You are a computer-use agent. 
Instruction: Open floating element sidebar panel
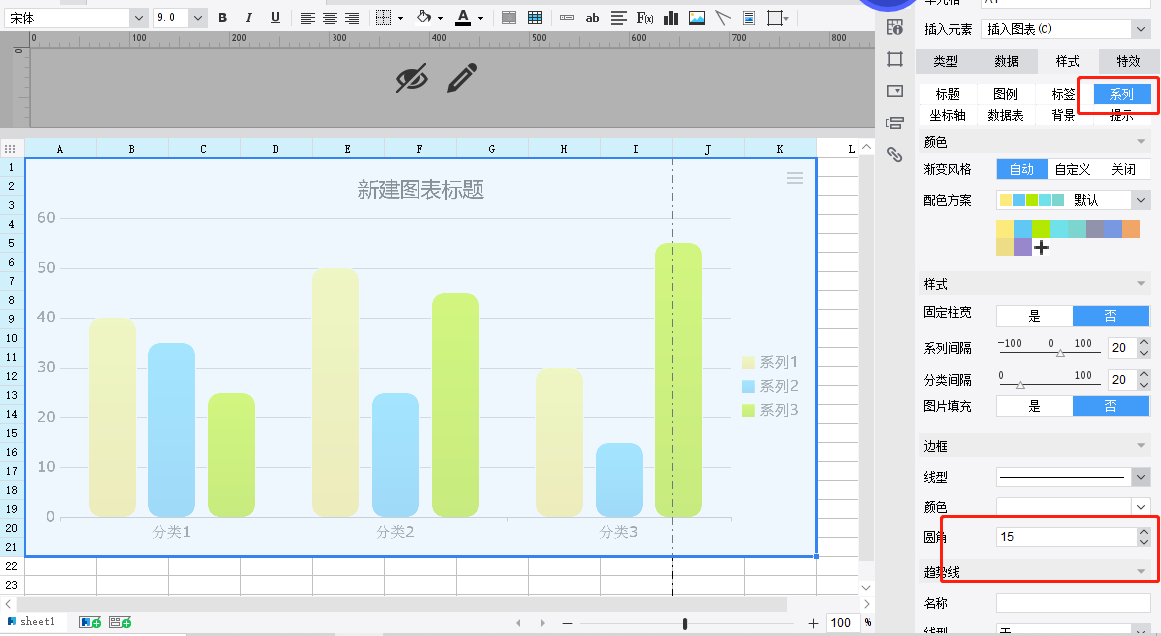coord(895,59)
